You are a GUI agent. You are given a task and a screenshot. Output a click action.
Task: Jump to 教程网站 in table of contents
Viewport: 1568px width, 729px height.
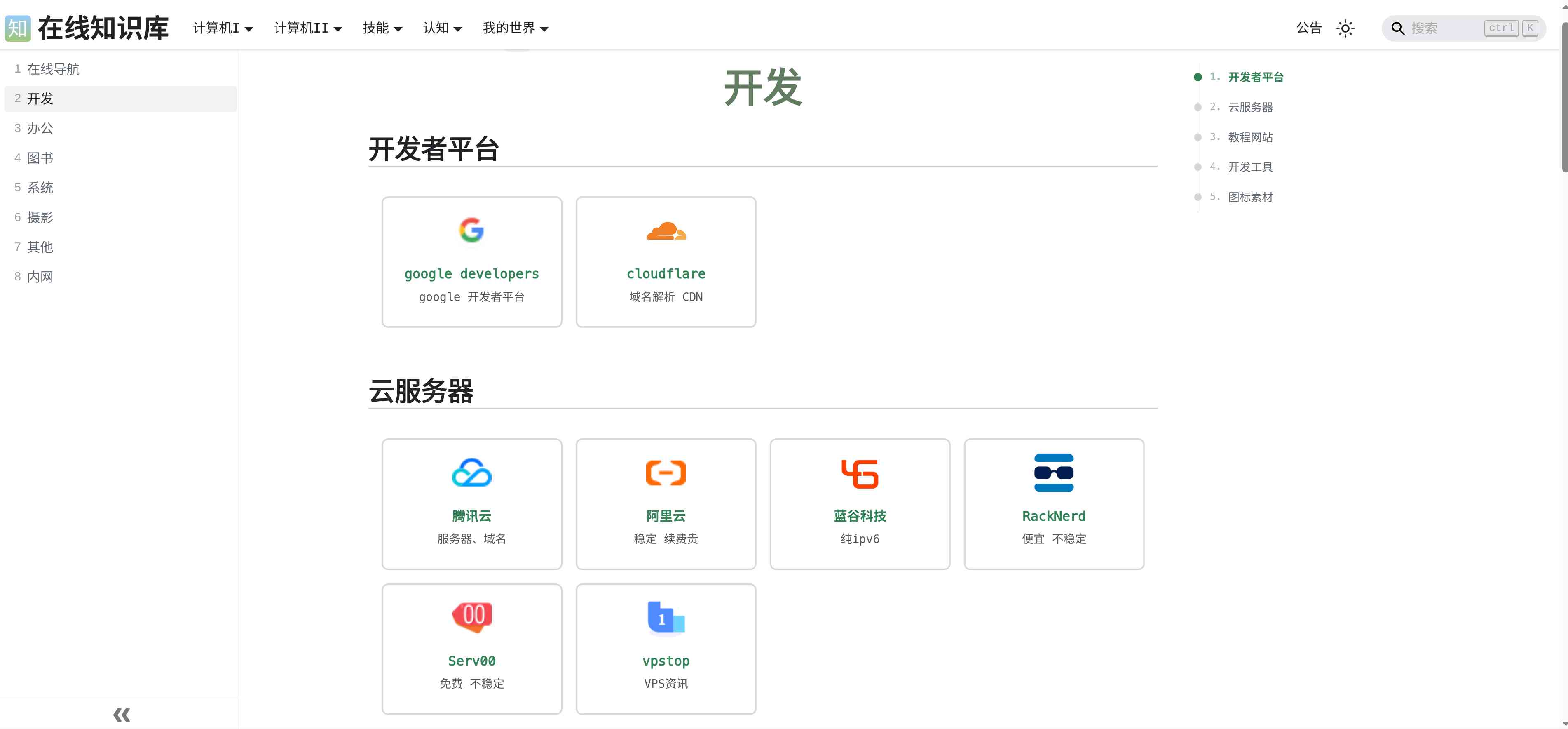[x=1250, y=137]
